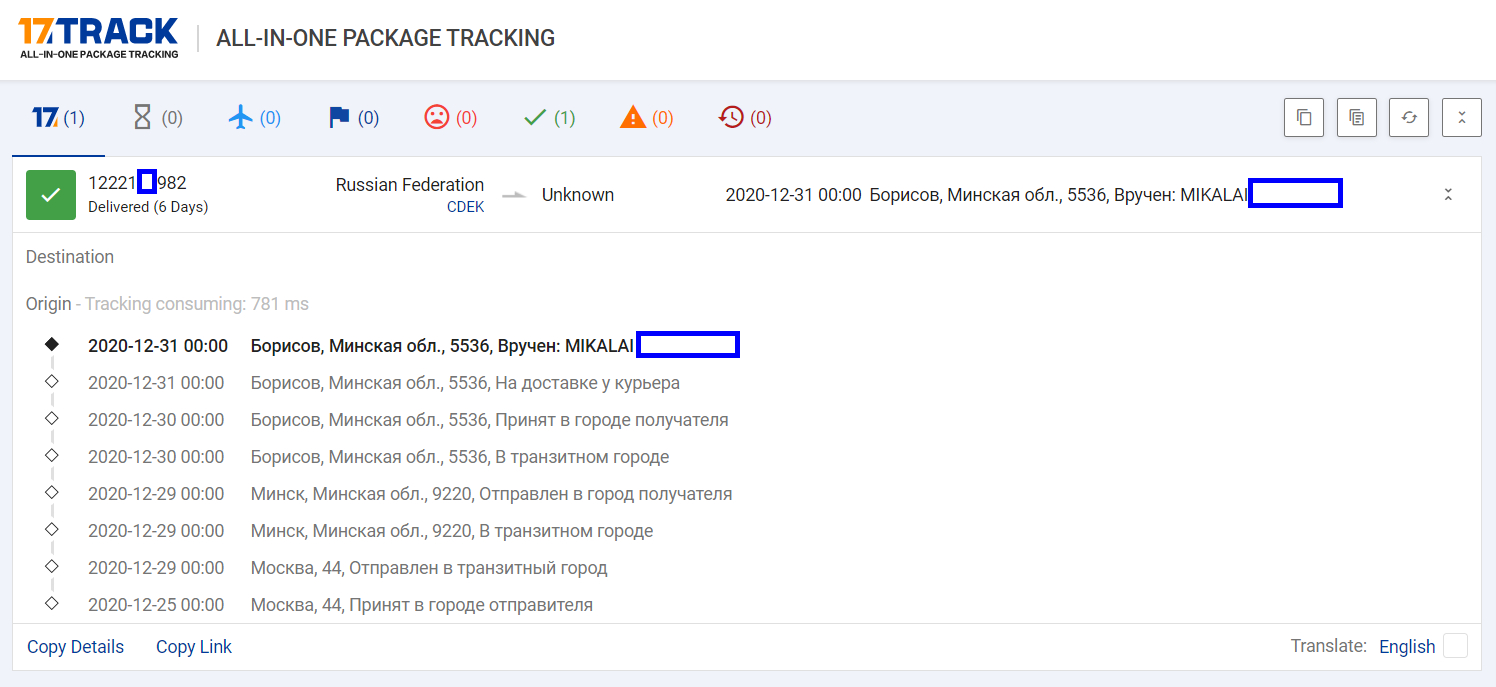
Task: Collapse the tracking row details chevron
Action: click(1447, 195)
